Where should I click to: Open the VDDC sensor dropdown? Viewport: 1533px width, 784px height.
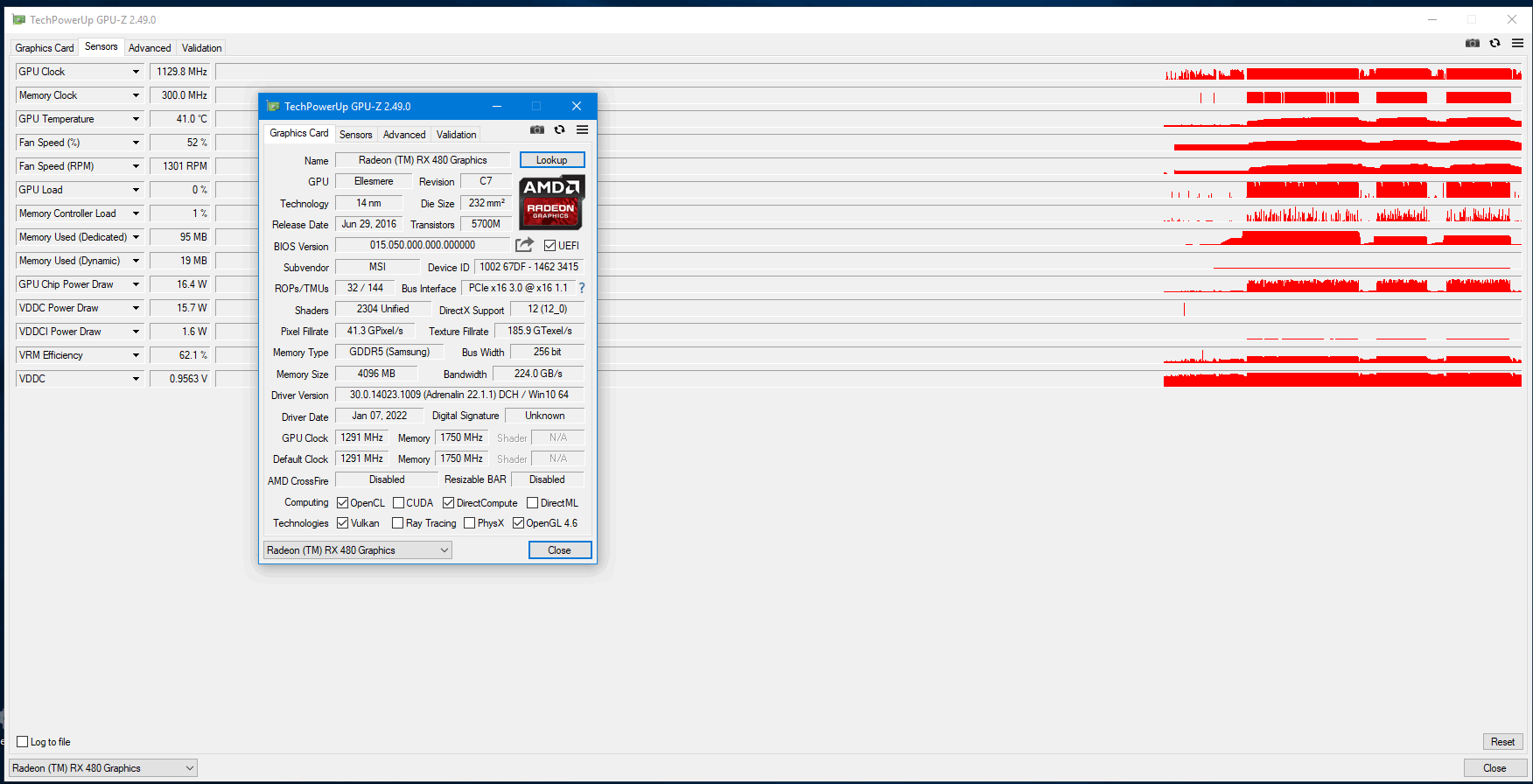click(136, 379)
